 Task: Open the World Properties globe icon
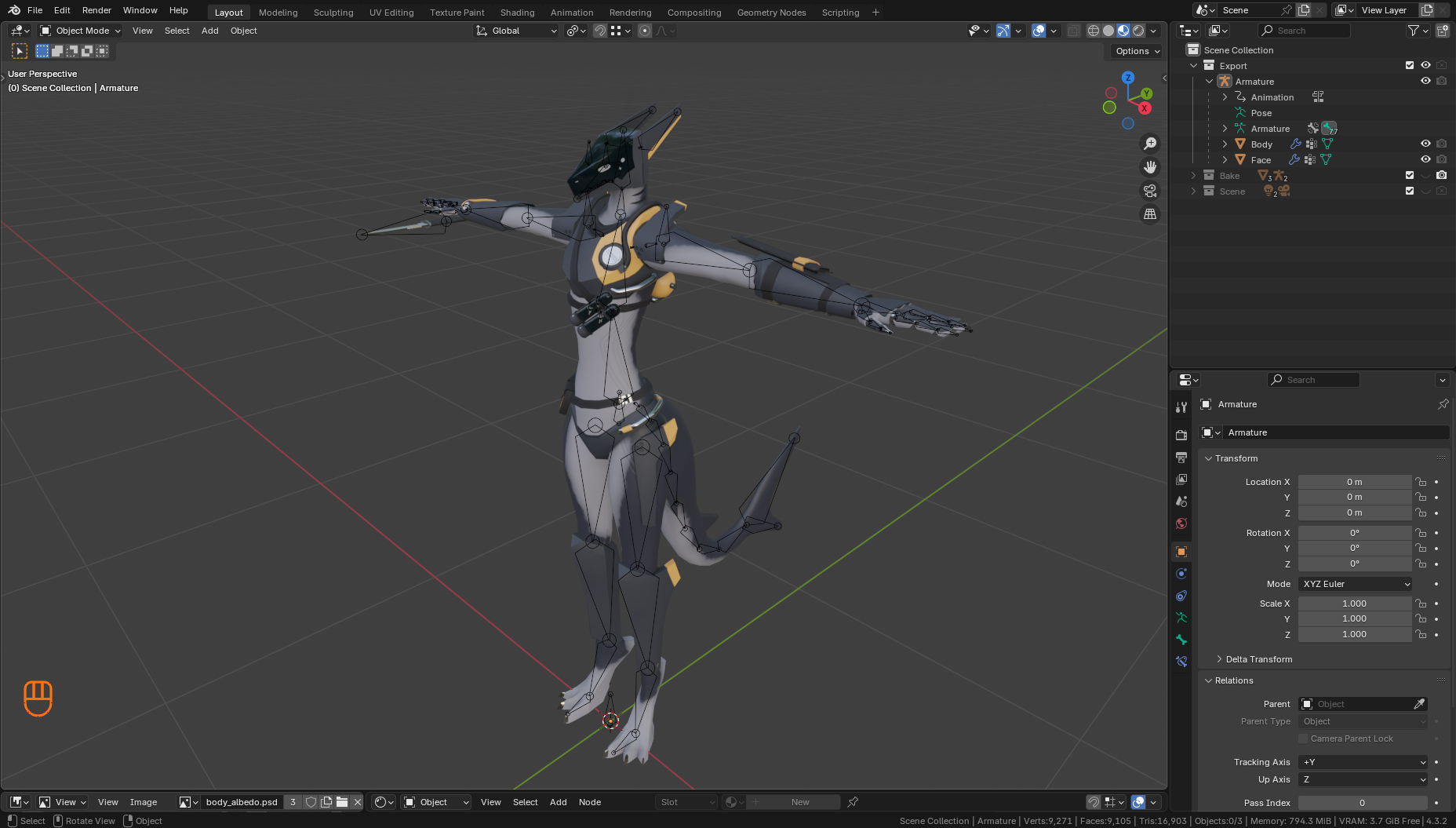(1181, 523)
